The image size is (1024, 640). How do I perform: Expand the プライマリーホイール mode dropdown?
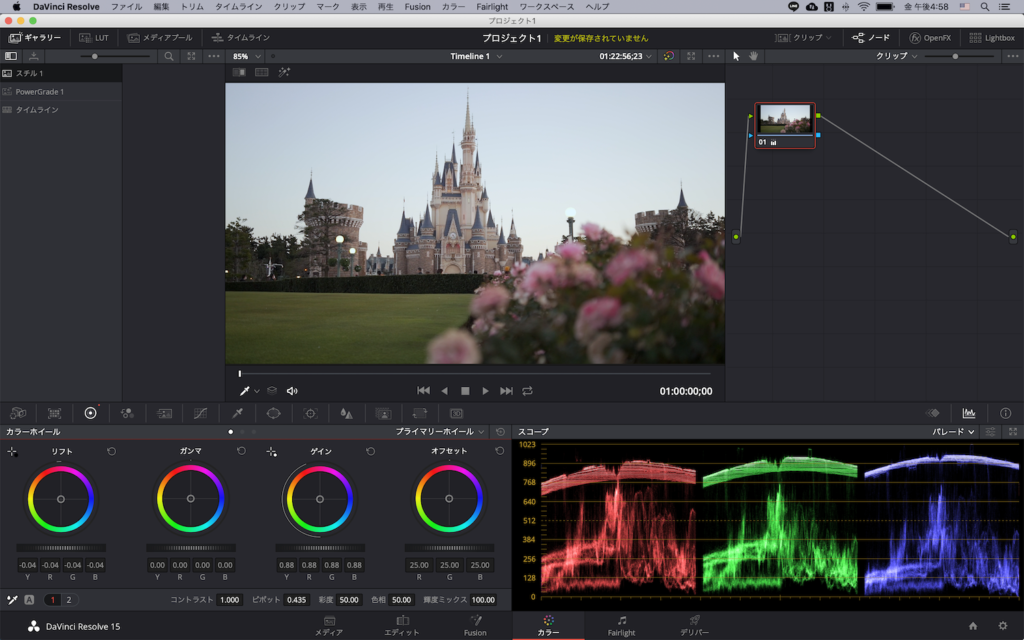pyautogui.click(x=440, y=432)
